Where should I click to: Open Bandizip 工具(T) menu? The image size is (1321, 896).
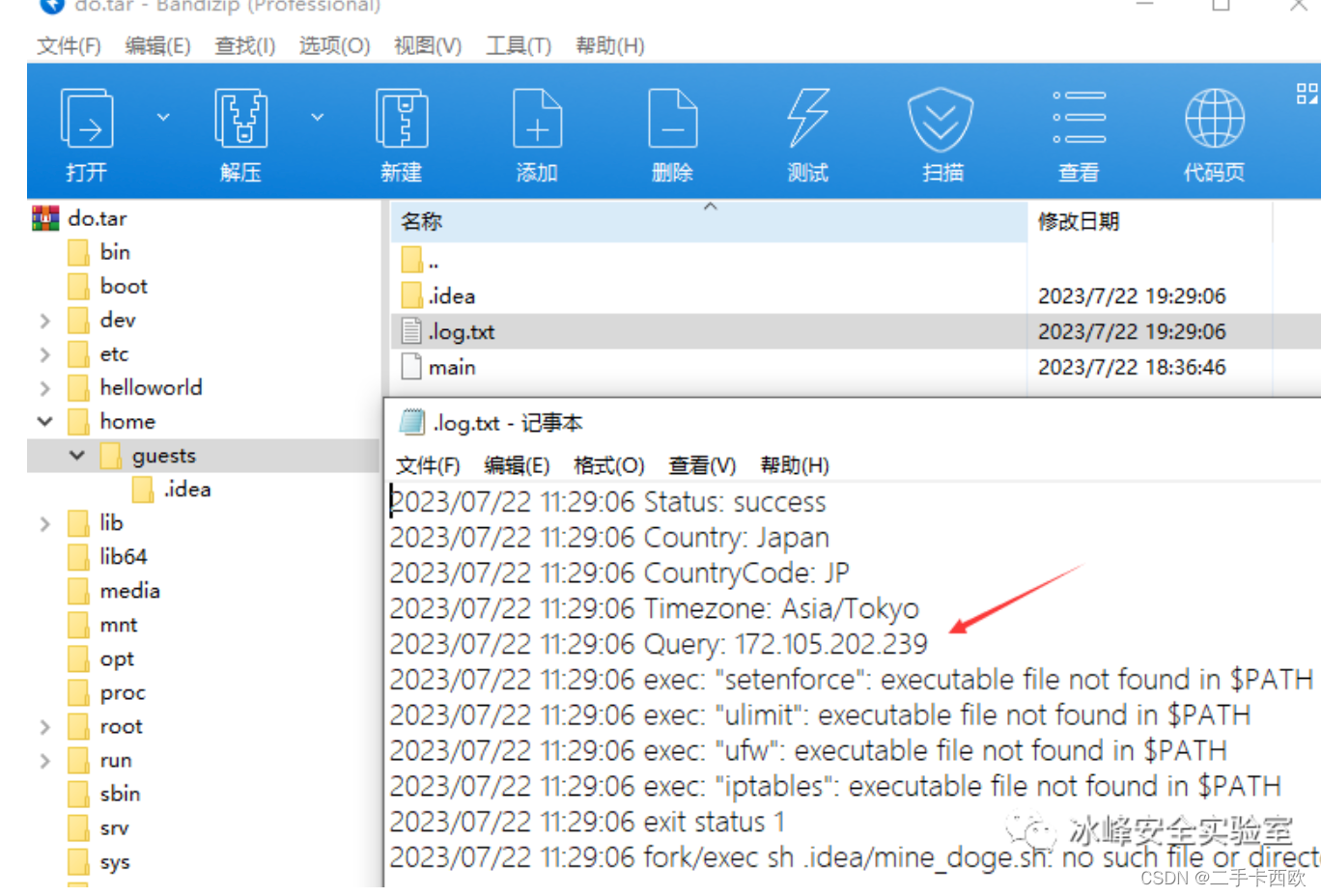(x=519, y=45)
